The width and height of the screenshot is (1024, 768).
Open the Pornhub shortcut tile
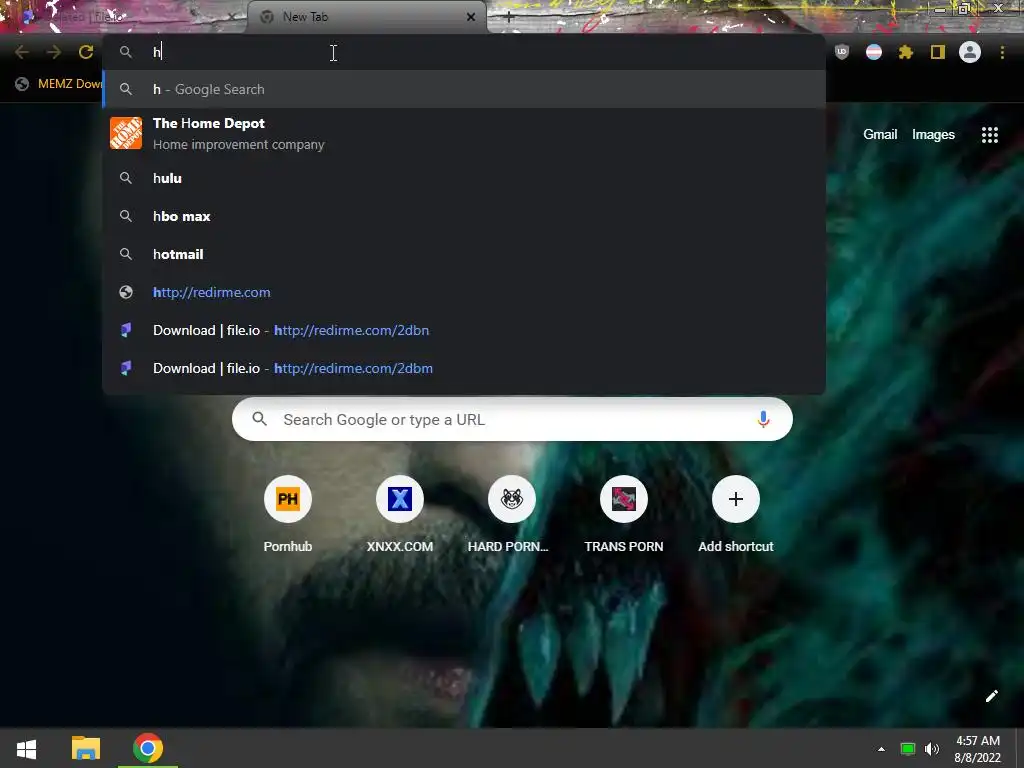point(287,515)
